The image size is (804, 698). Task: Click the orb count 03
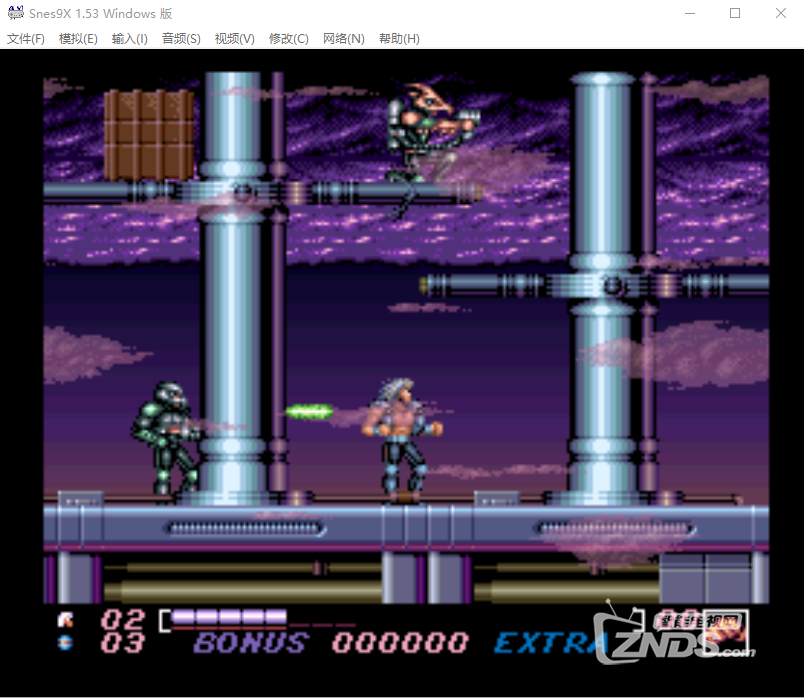(122, 643)
